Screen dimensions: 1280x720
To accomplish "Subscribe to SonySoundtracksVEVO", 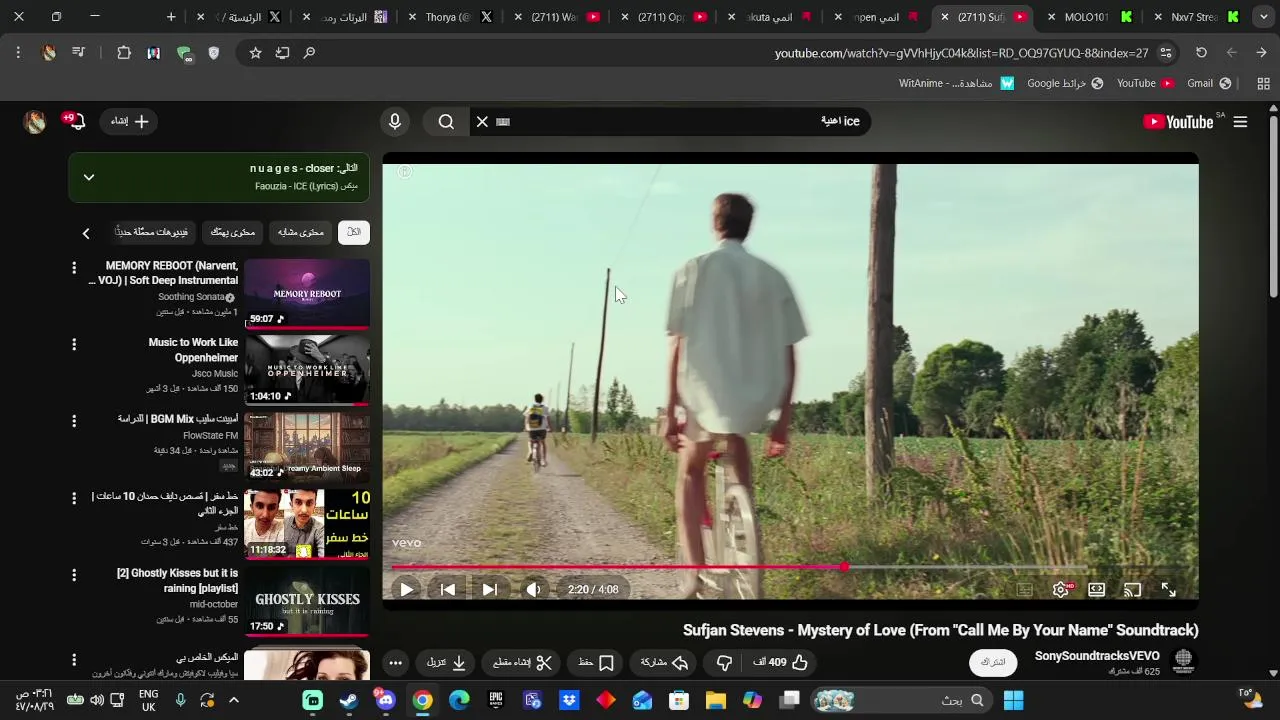I will click(x=993, y=662).
